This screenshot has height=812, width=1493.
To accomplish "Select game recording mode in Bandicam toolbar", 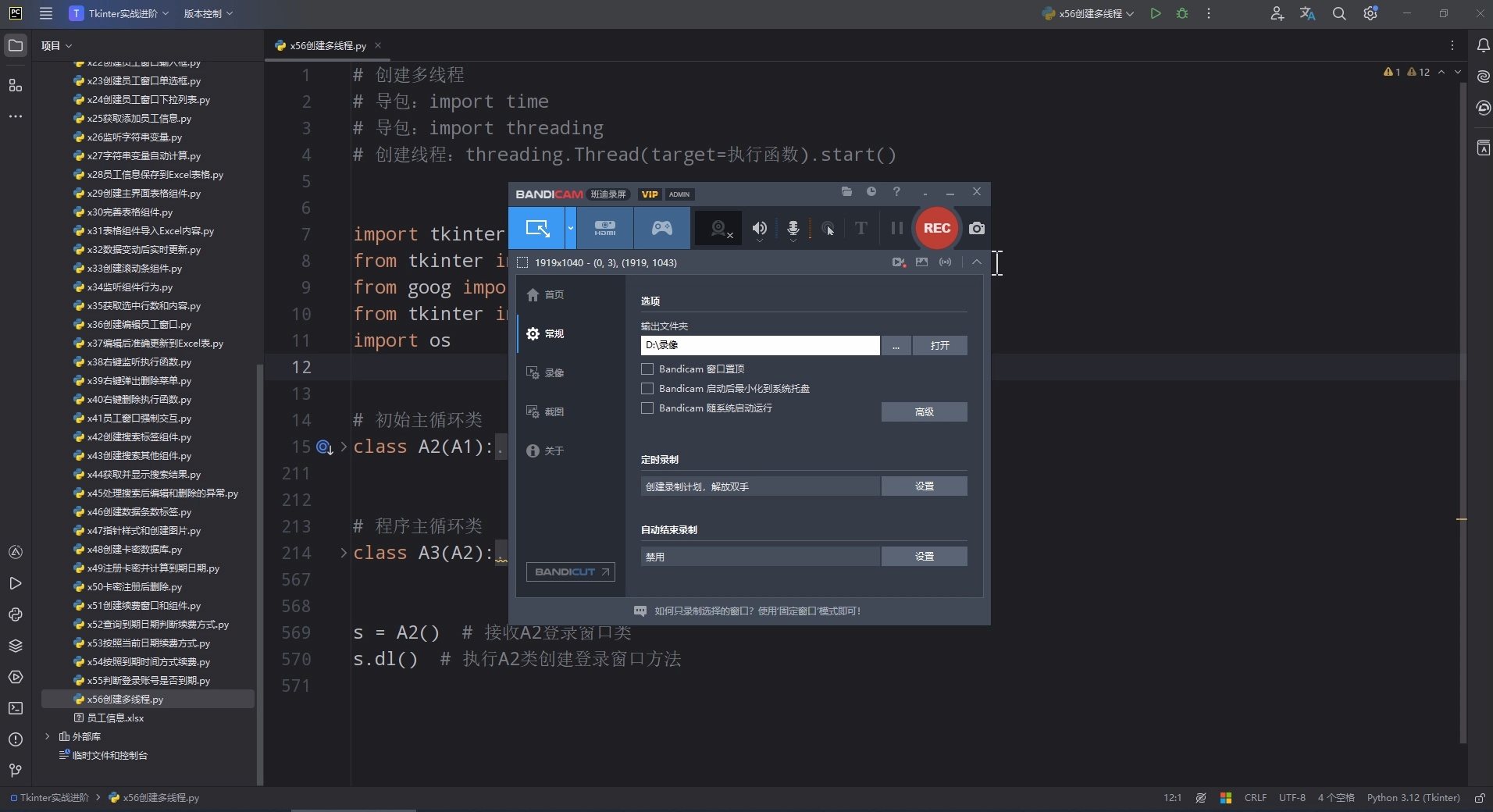I will [661, 228].
